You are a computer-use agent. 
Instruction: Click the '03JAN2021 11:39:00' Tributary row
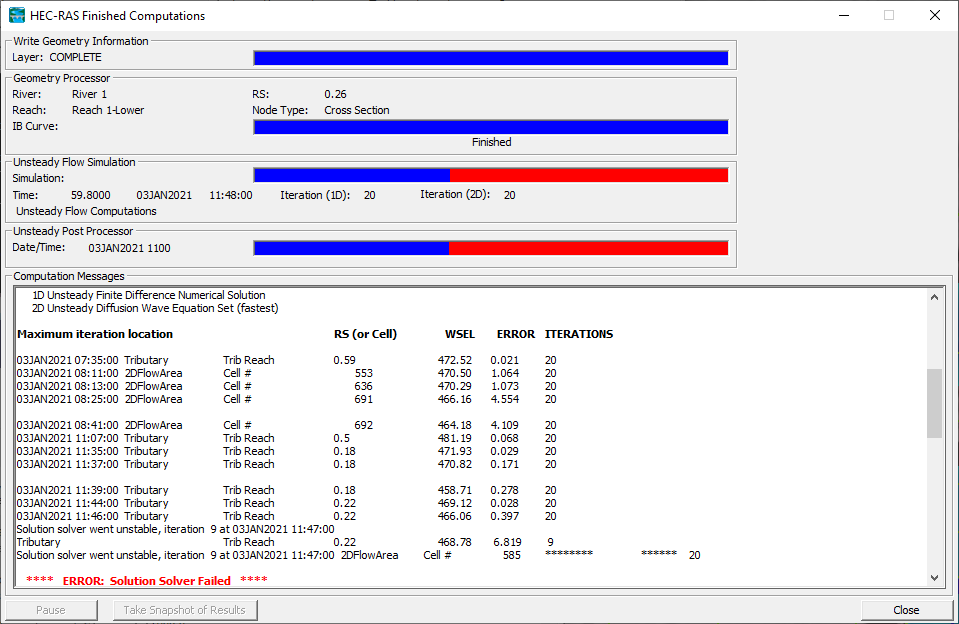pyautogui.click(x=286, y=490)
